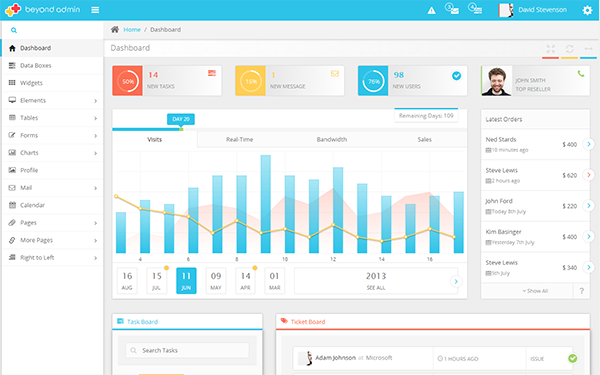Click the refresh icon in header

click(570, 49)
